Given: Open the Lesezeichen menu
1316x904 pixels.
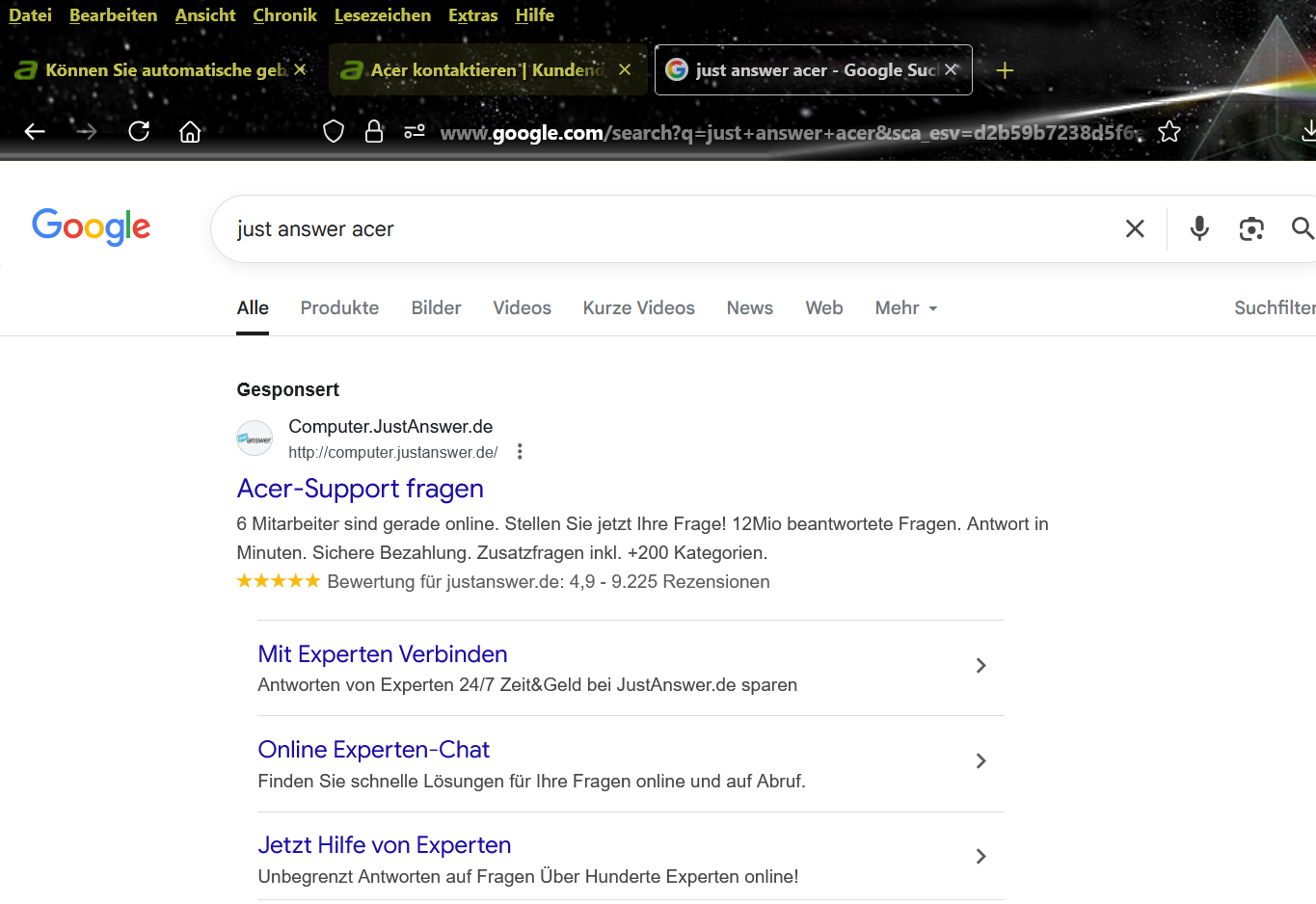Looking at the screenshot, I should (383, 15).
